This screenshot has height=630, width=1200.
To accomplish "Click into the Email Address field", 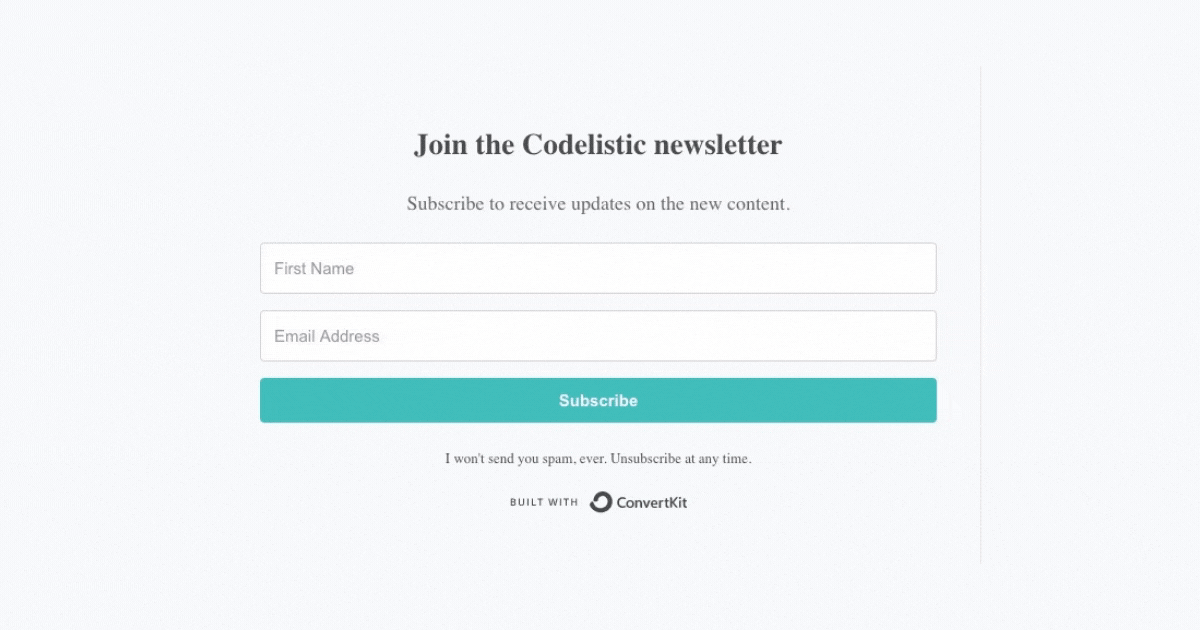I will tap(598, 336).
